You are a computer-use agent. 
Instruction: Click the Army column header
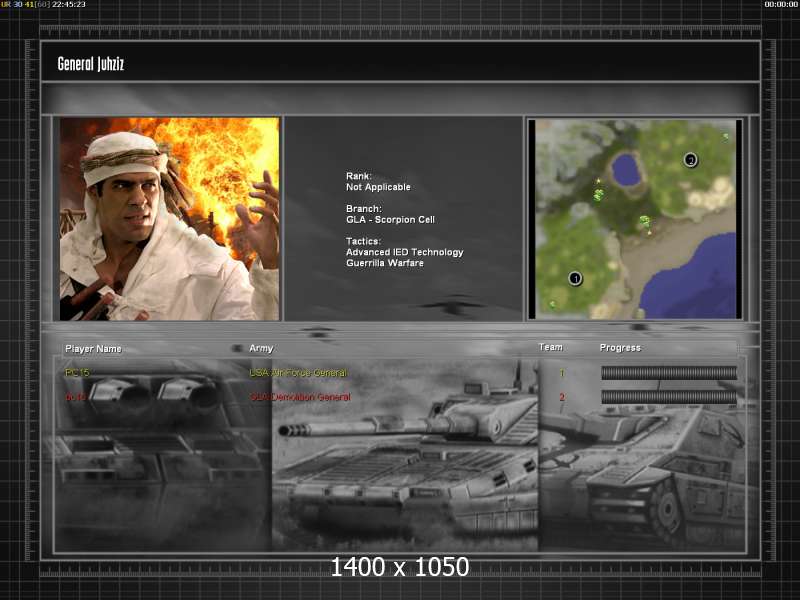click(261, 348)
